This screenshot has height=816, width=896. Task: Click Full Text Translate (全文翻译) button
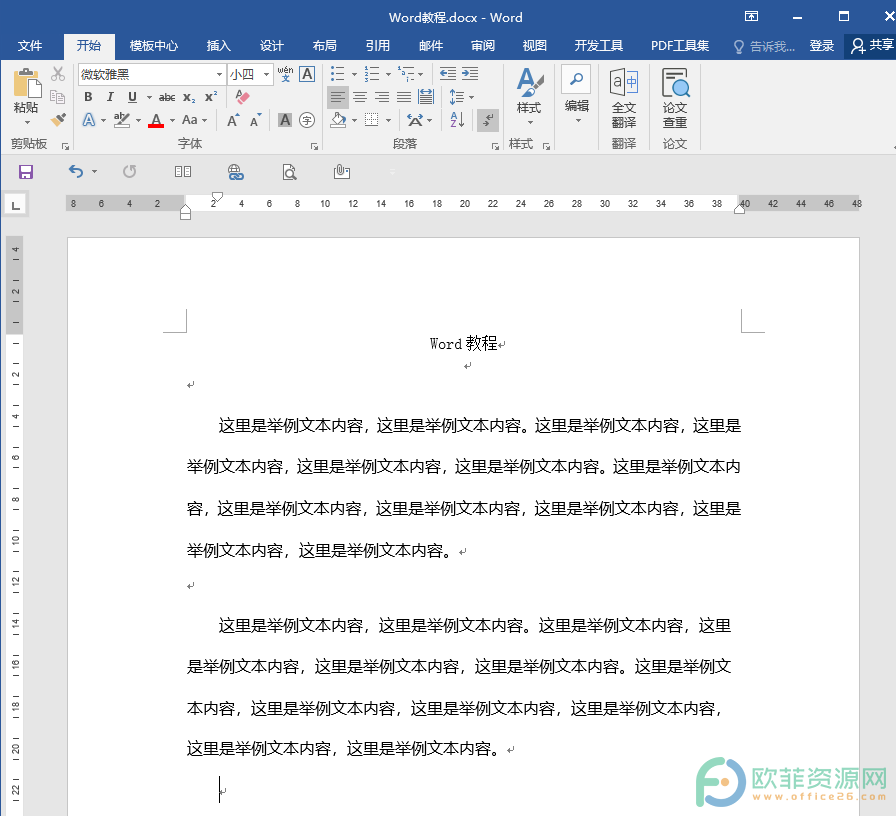coord(623,98)
